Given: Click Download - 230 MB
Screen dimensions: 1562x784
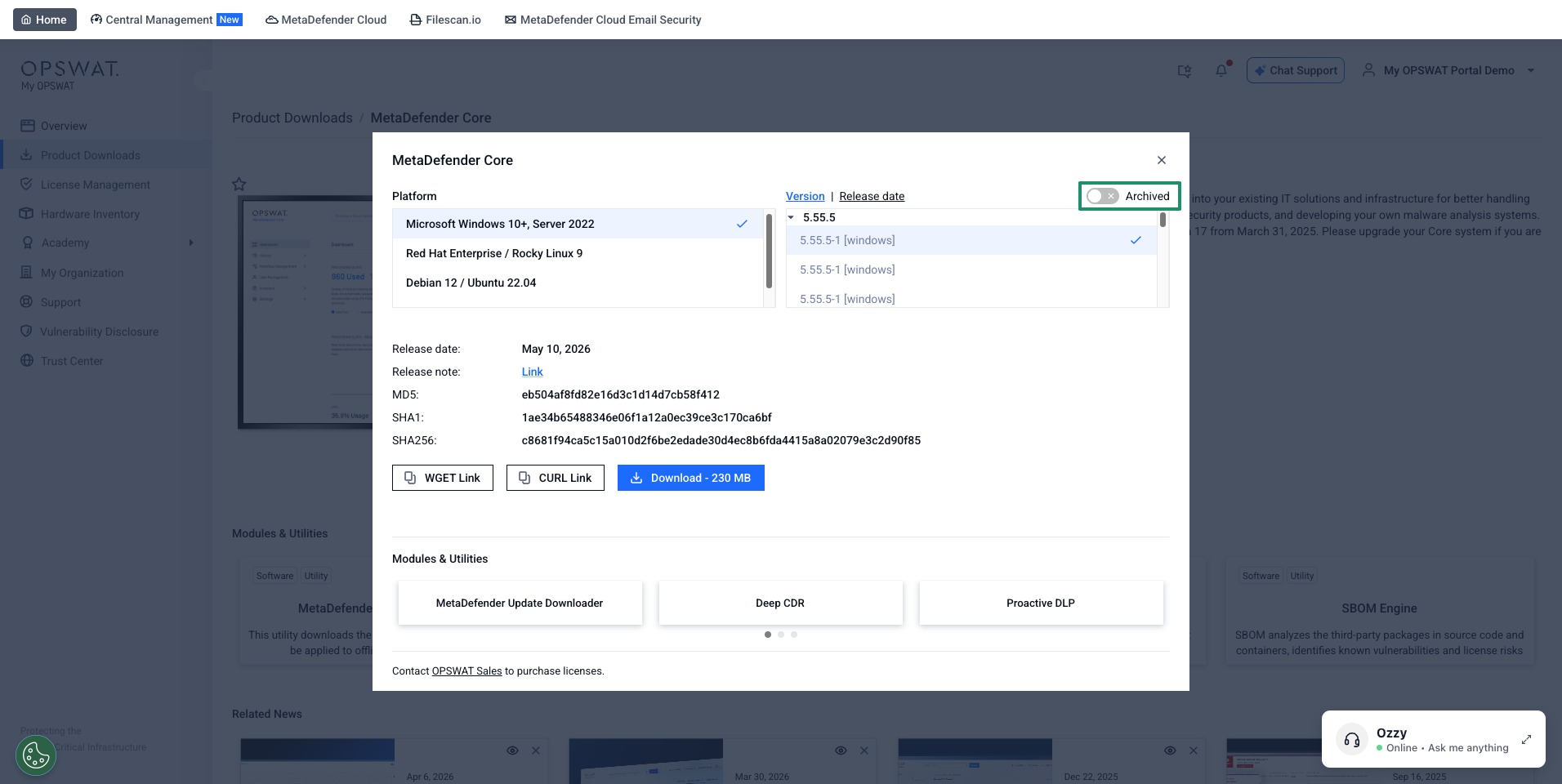Looking at the screenshot, I should pyautogui.click(x=691, y=478).
